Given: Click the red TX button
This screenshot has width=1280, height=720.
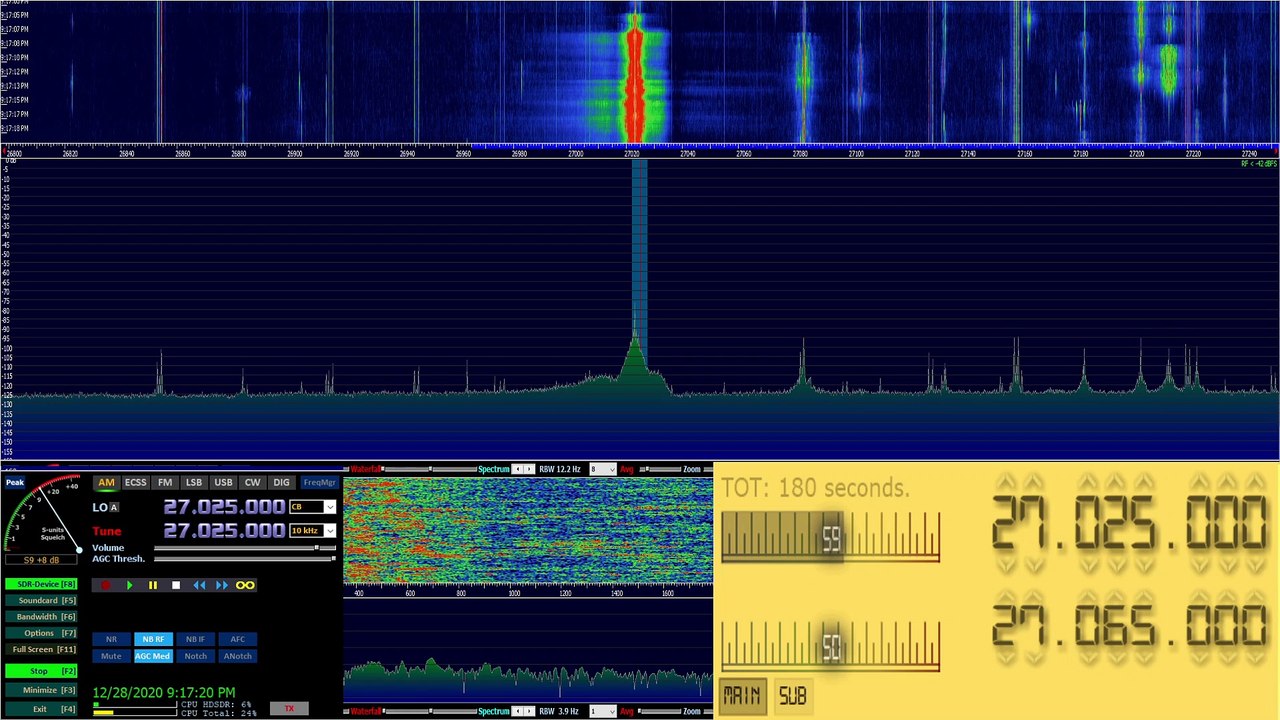Looking at the screenshot, I should tap(289, 708).
